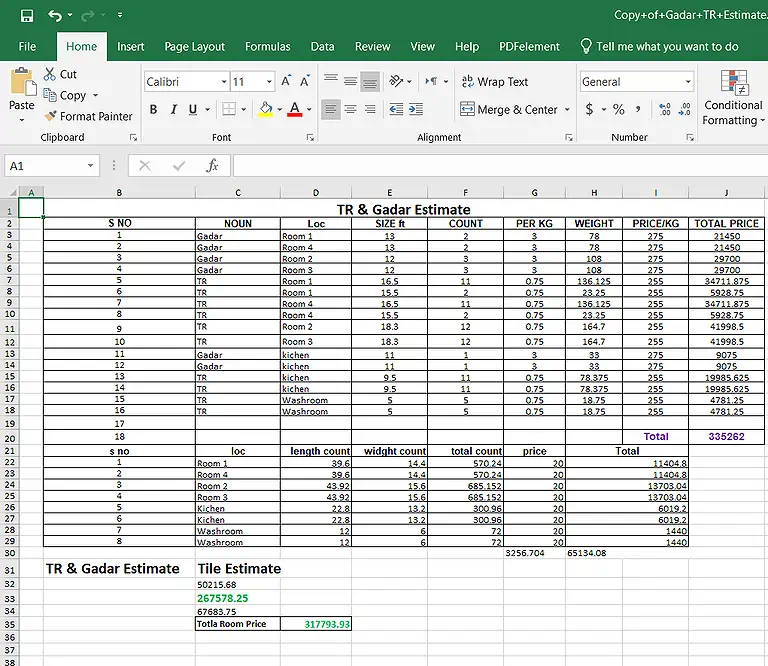This screenshot has height=666, width=768.
Task: Select column B header
Action: (119, 192)
